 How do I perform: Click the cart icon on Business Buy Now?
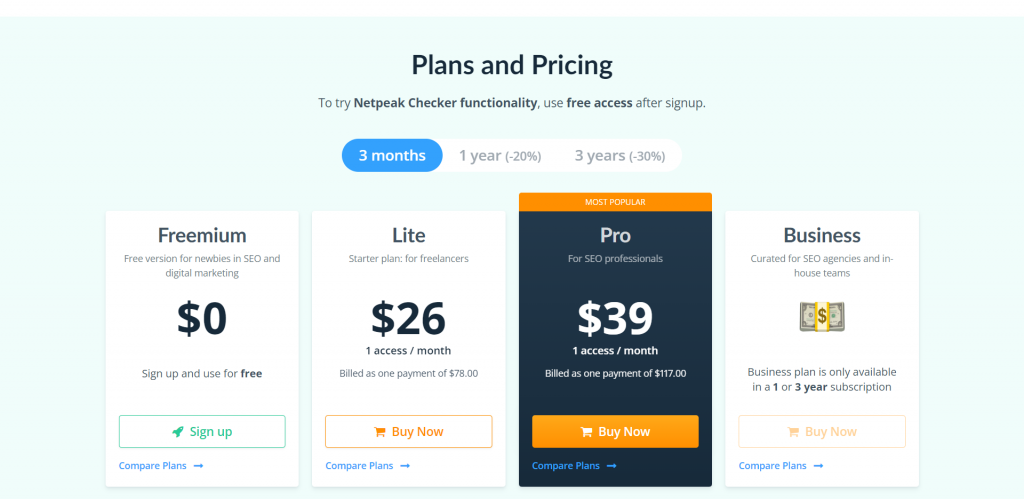793,432
